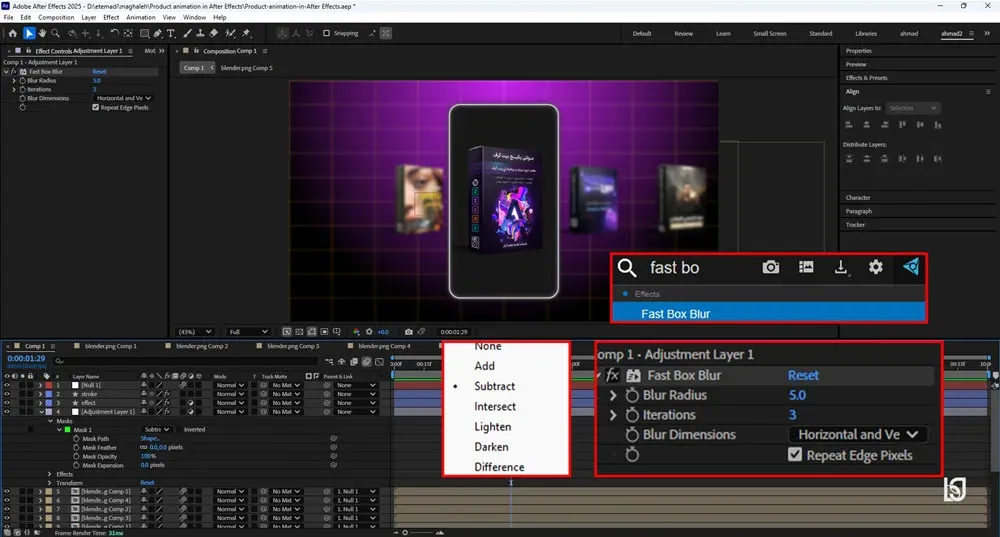This screenshot has height=537, width=1000.
Task: Click the Home icon in the toolbar
Action: [x=13, y=33]
